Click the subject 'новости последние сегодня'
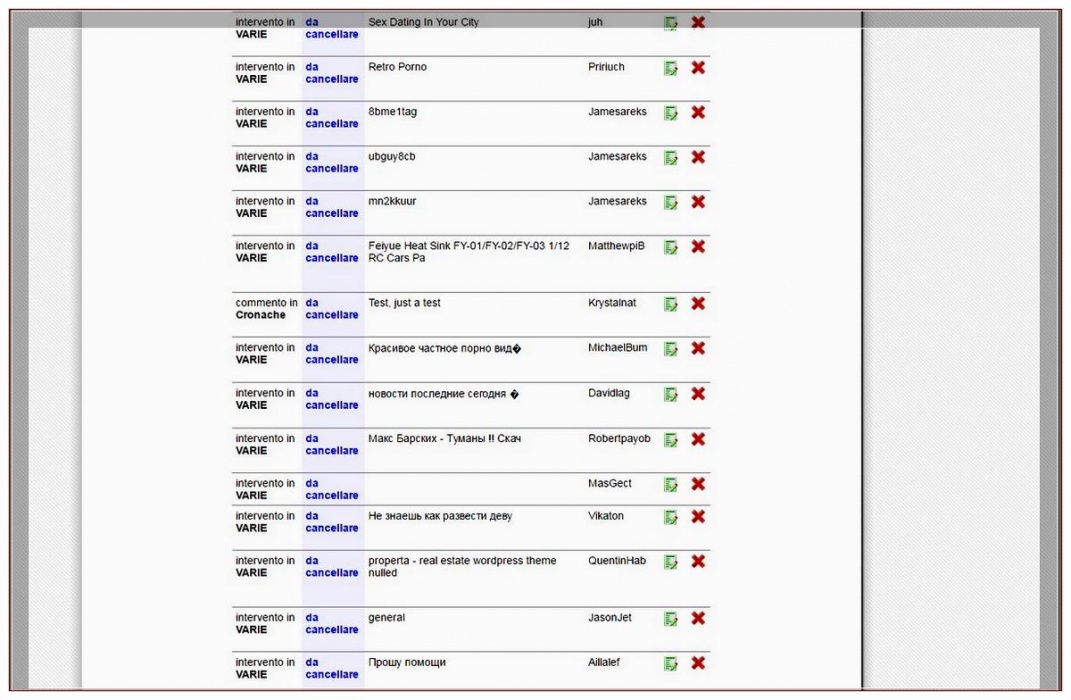This screenshot has width=1071, height=700. point(437,394)
